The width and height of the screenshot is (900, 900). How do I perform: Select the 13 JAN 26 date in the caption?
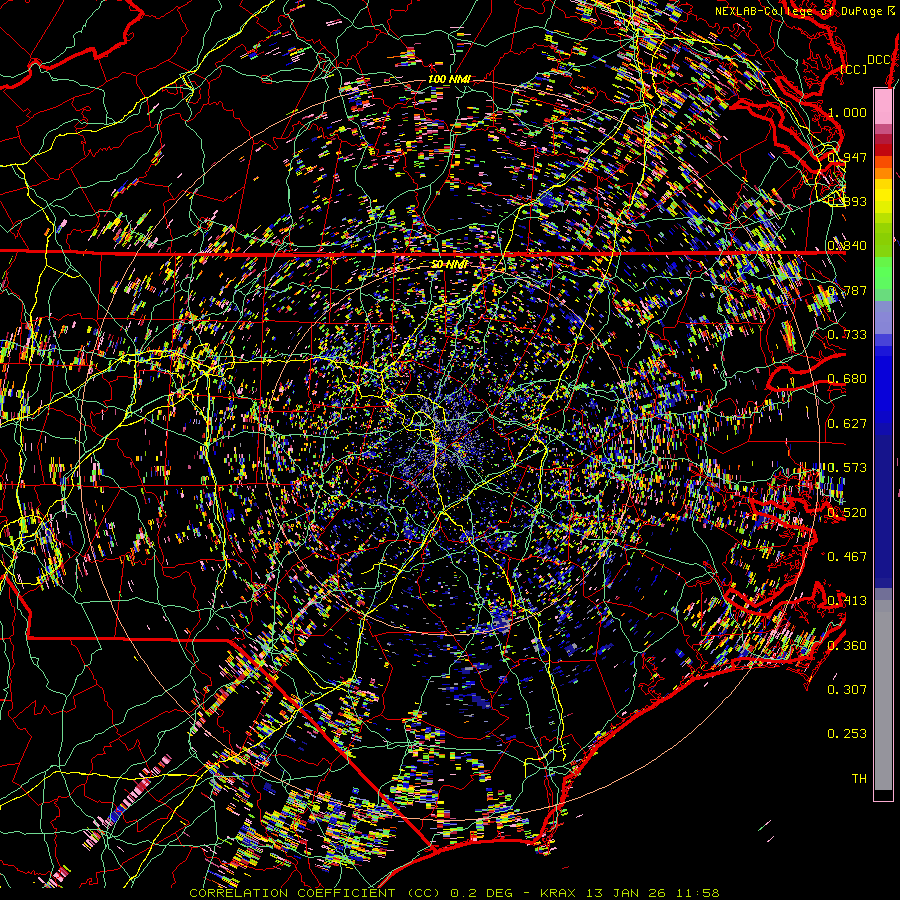coord(627,893)
